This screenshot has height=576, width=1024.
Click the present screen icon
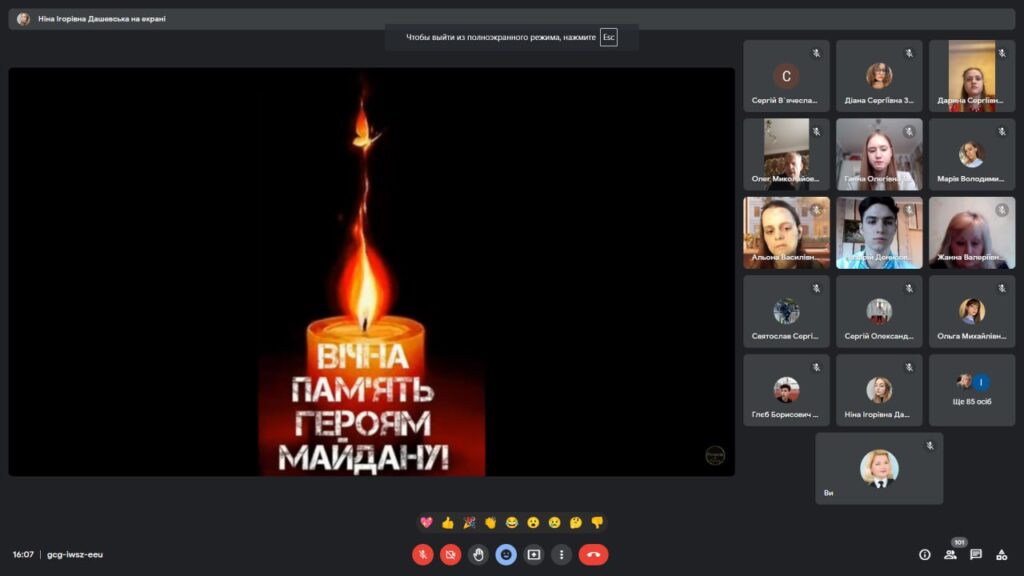(534, 554)
